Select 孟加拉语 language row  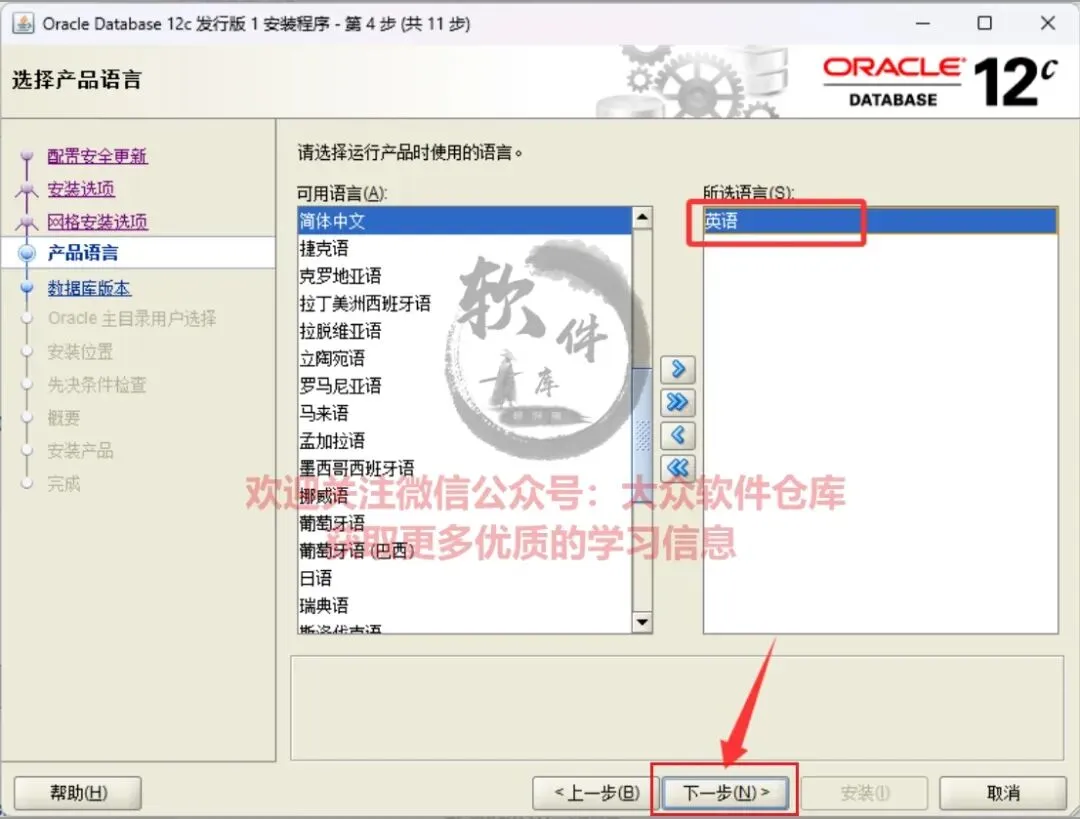[465, 441]
